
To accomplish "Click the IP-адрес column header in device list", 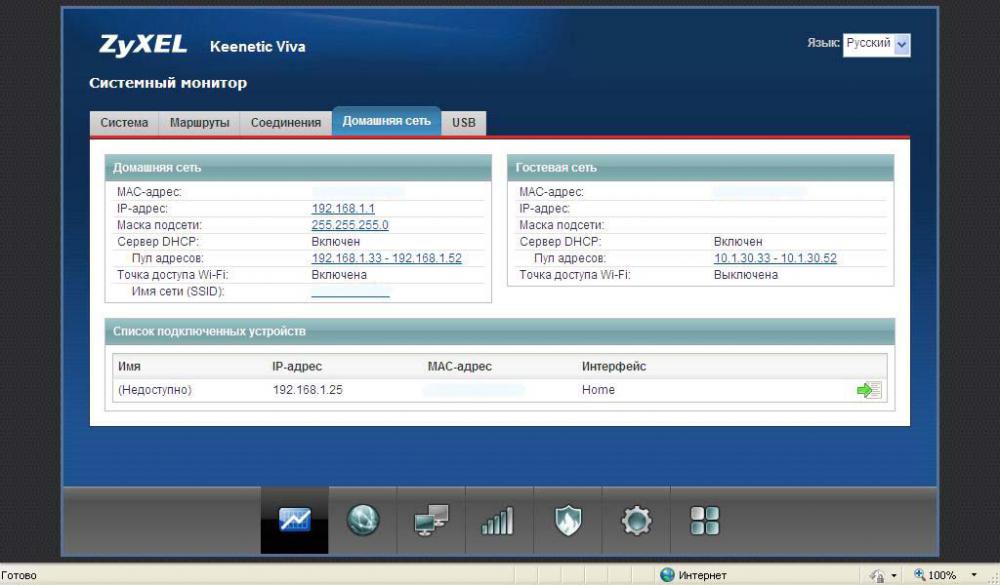I will point(297,367).
